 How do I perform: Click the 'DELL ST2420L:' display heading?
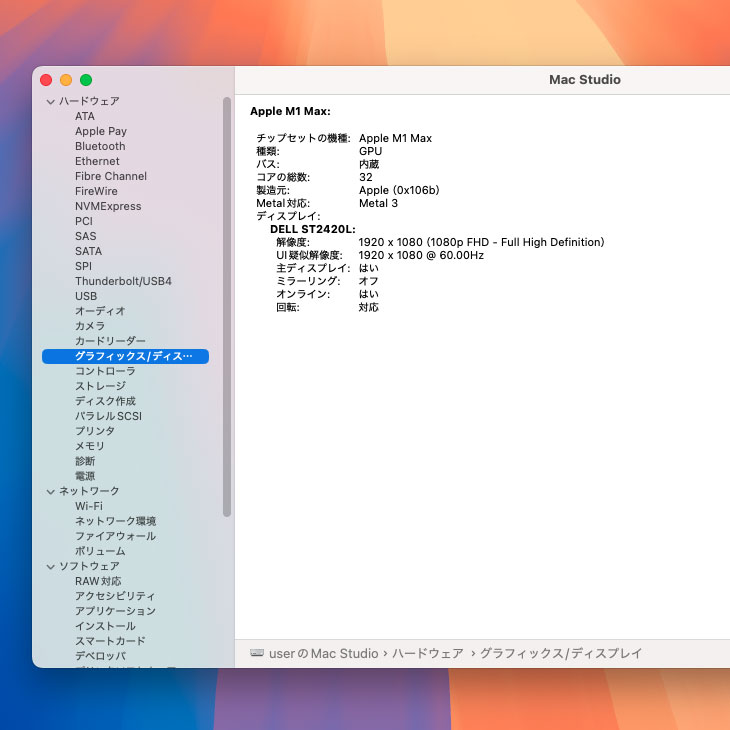tap(313, 229)
